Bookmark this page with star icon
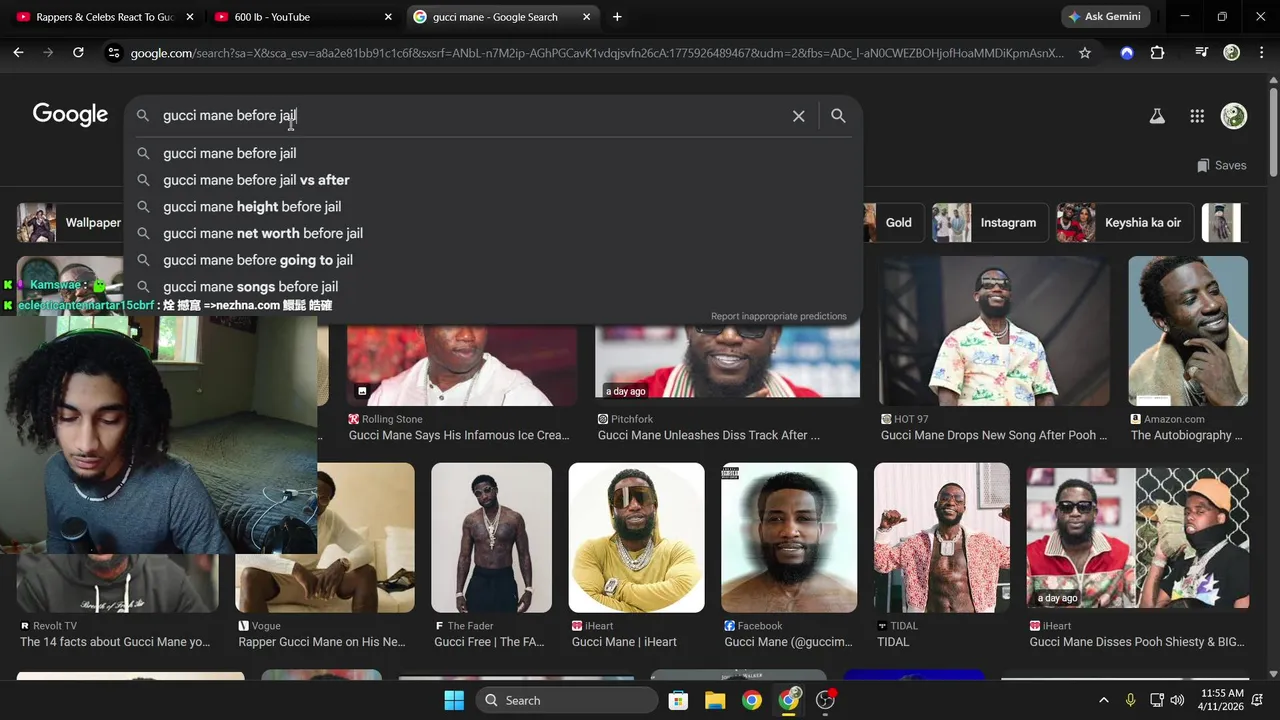The width and height of the screenshot is (1280, 720). (1085, 53)
